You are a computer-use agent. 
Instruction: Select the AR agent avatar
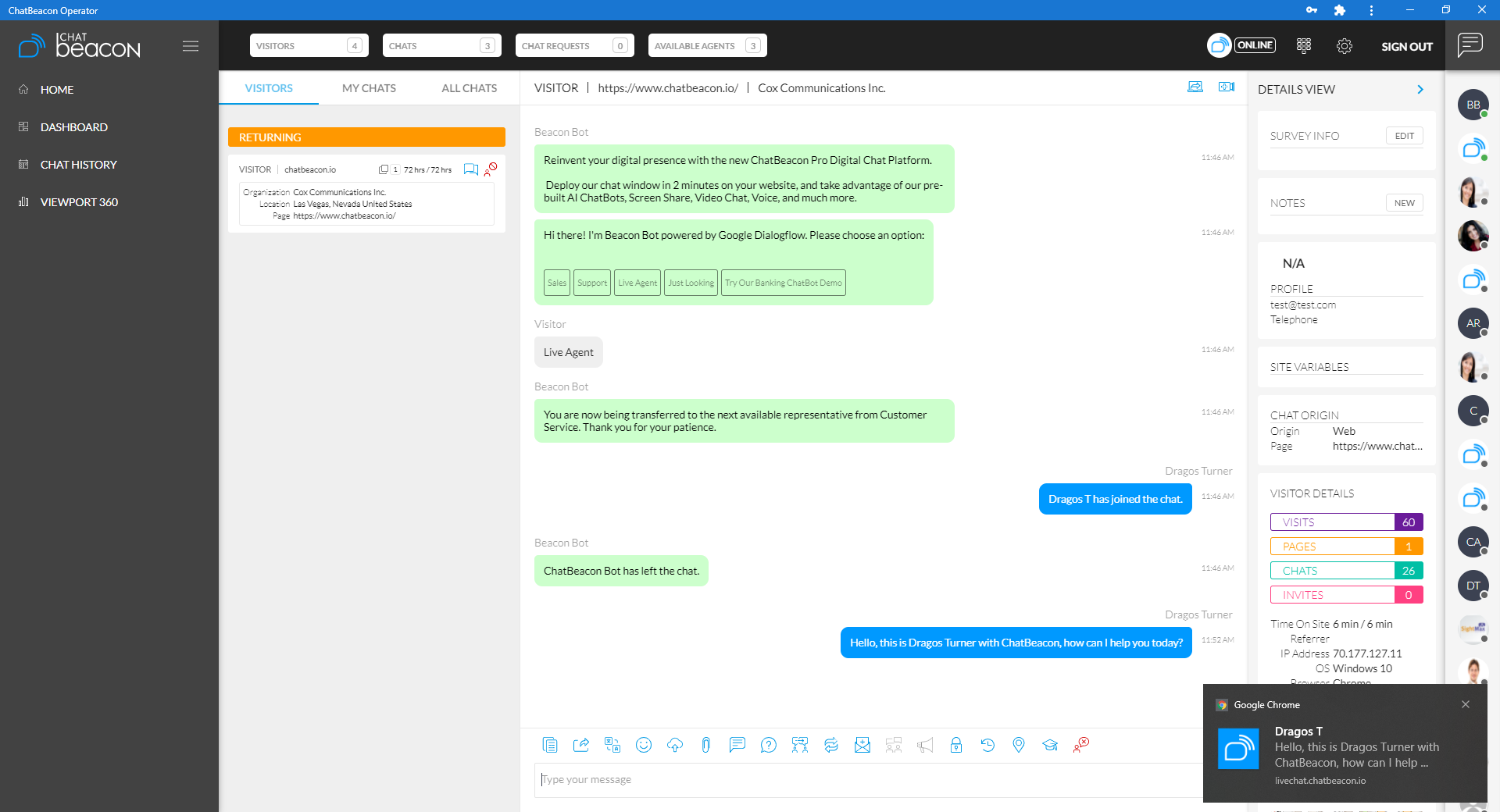1473,323
